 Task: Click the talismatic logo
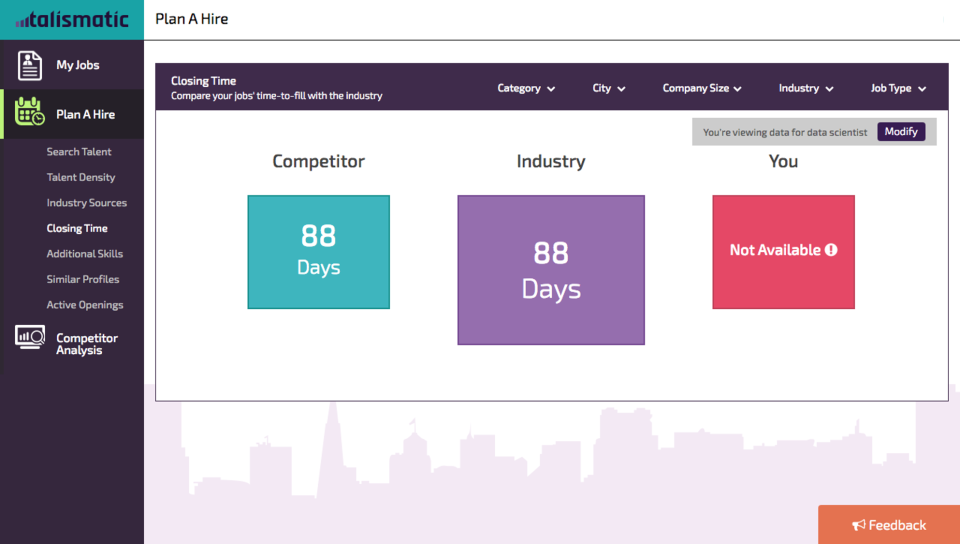(x=72, y=20)
